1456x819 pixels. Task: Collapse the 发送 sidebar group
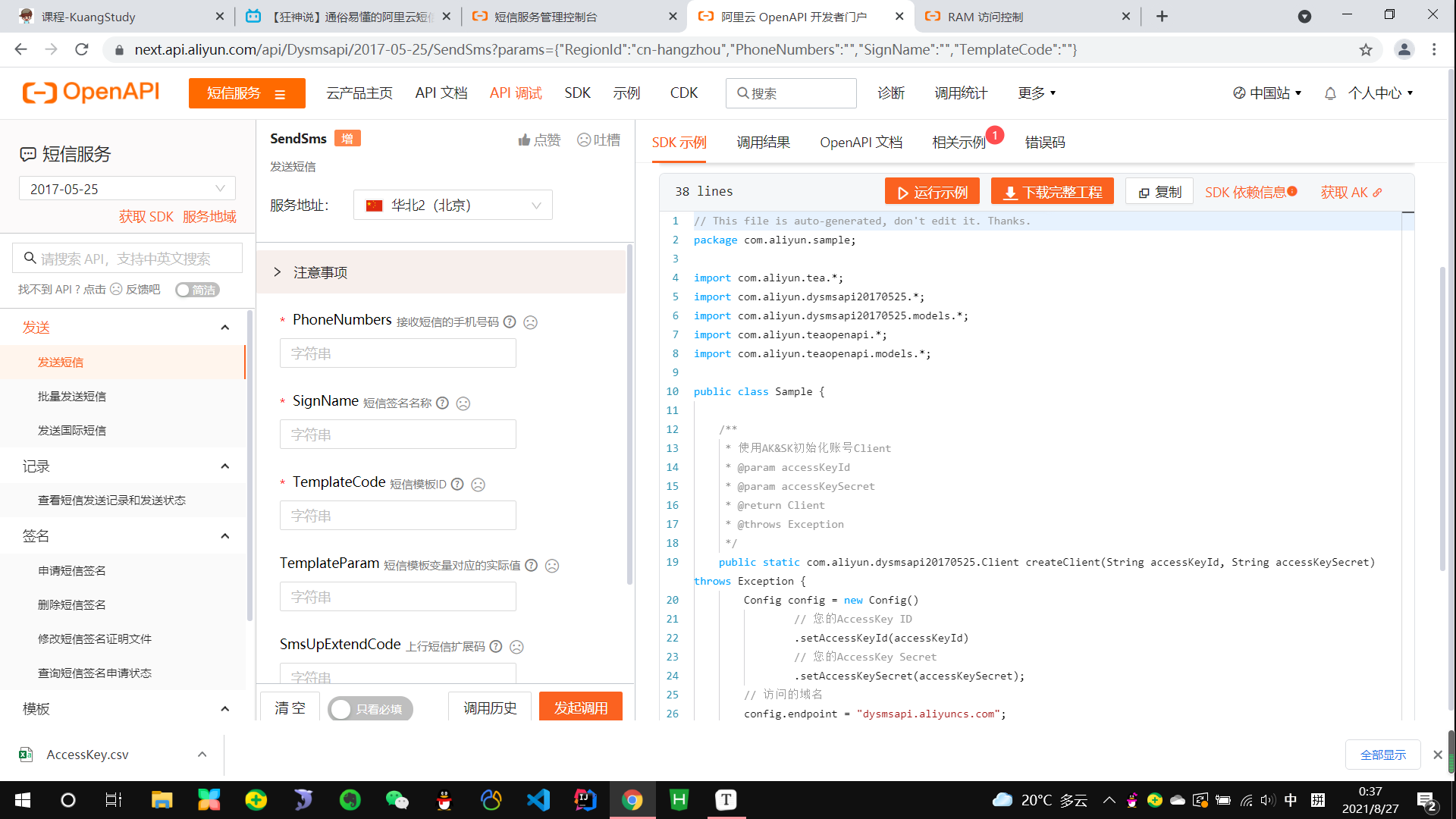[x=224, y=328]
